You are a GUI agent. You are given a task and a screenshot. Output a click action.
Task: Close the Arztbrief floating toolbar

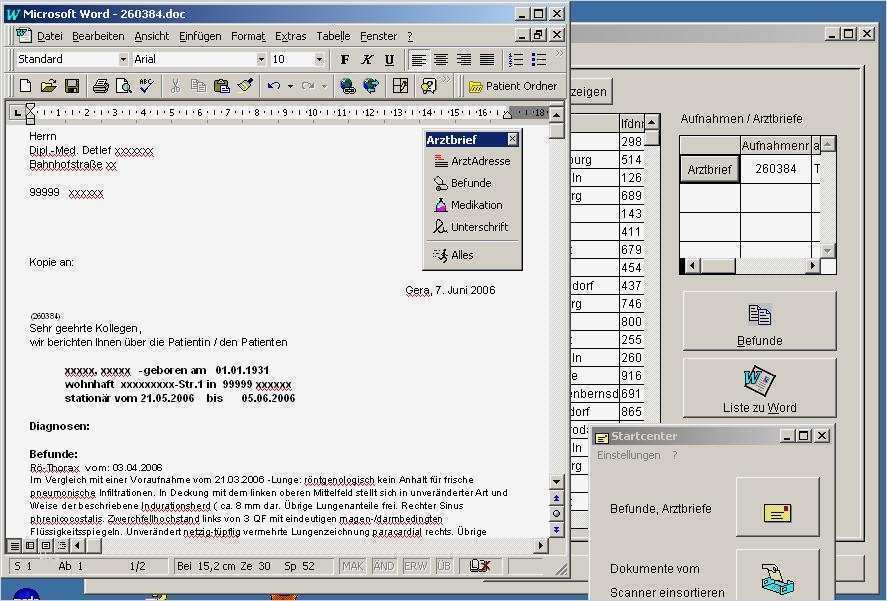512,139
